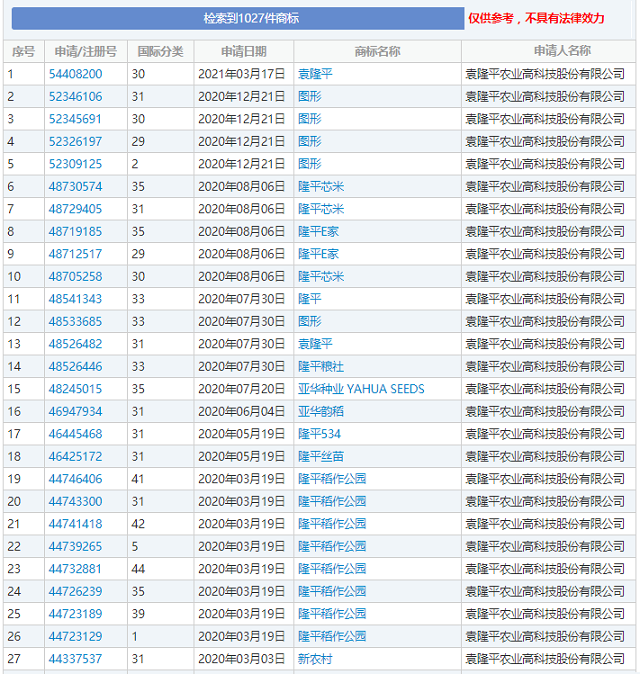This screenshot has height=674, width=640.
Task: Open trademark 隆平粮社
Action: 321,367
